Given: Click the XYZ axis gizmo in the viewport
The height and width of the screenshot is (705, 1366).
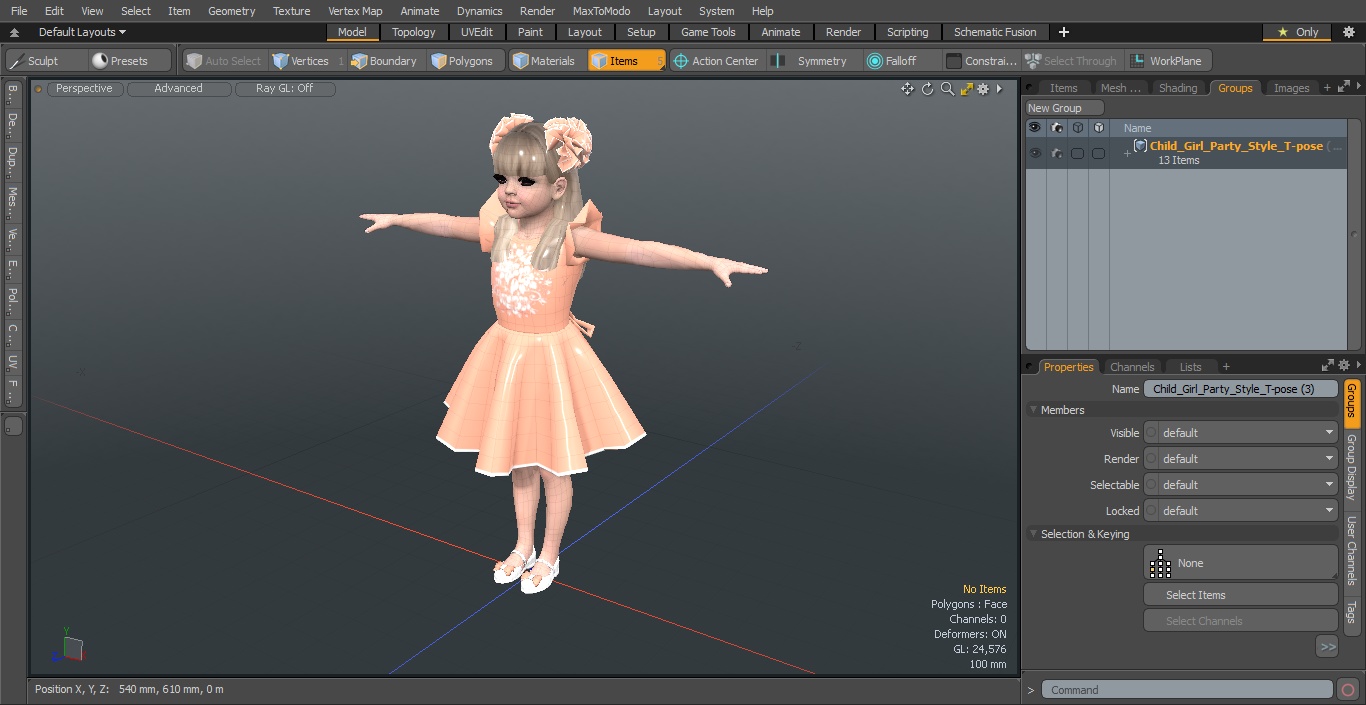Looking at the screenshot, I should click(69, 646).
